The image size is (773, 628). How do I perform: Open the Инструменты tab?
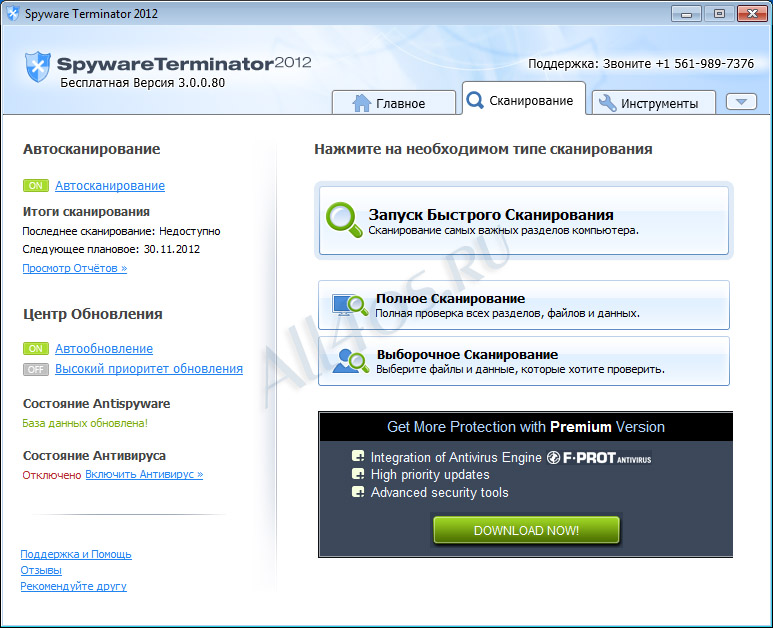tap(654, 103)
